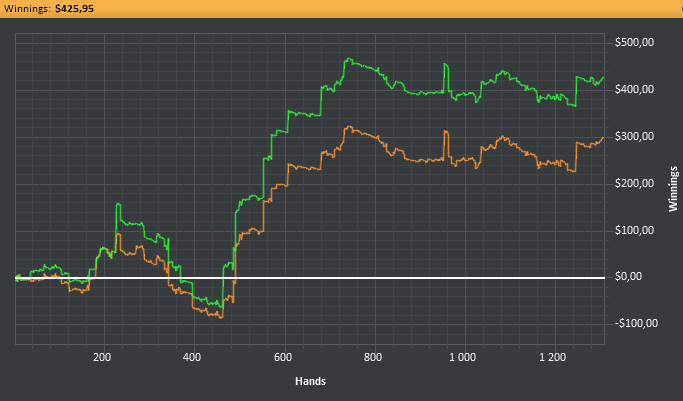Click the -$100,00 y-axis label
The image size is (683, 401).
coord(636,323)
